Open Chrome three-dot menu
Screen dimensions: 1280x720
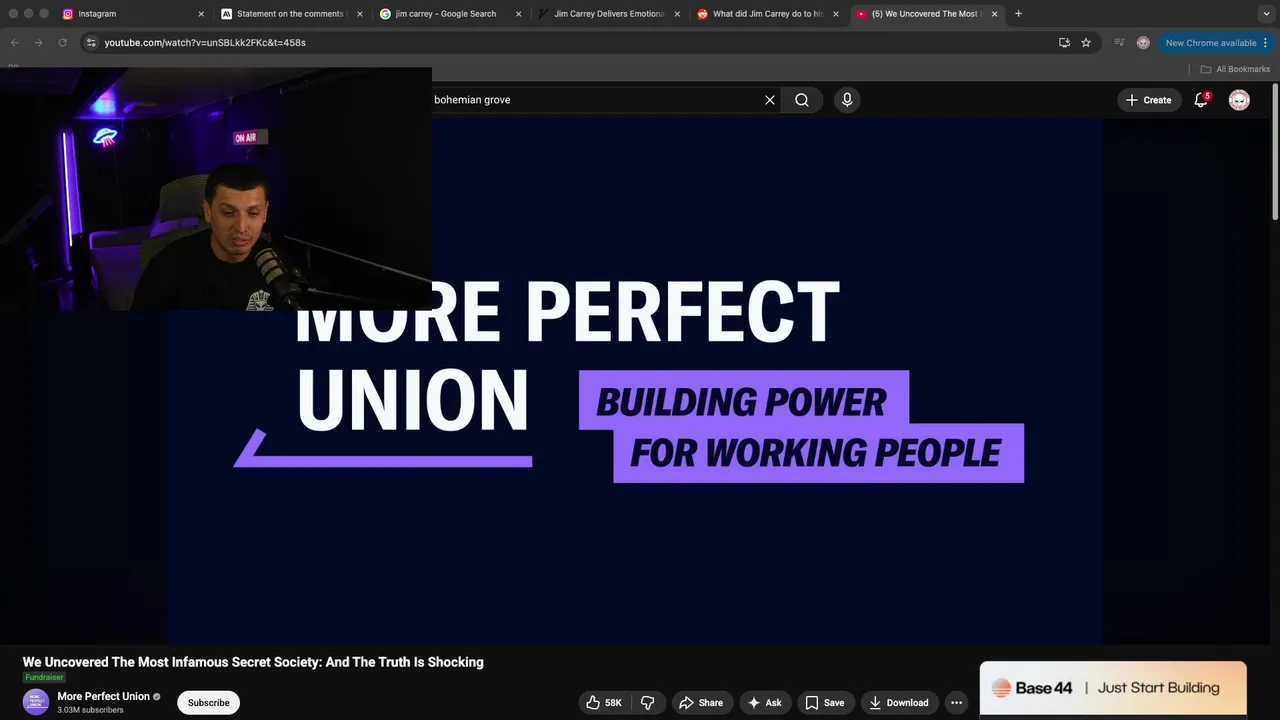[1265, 43]
